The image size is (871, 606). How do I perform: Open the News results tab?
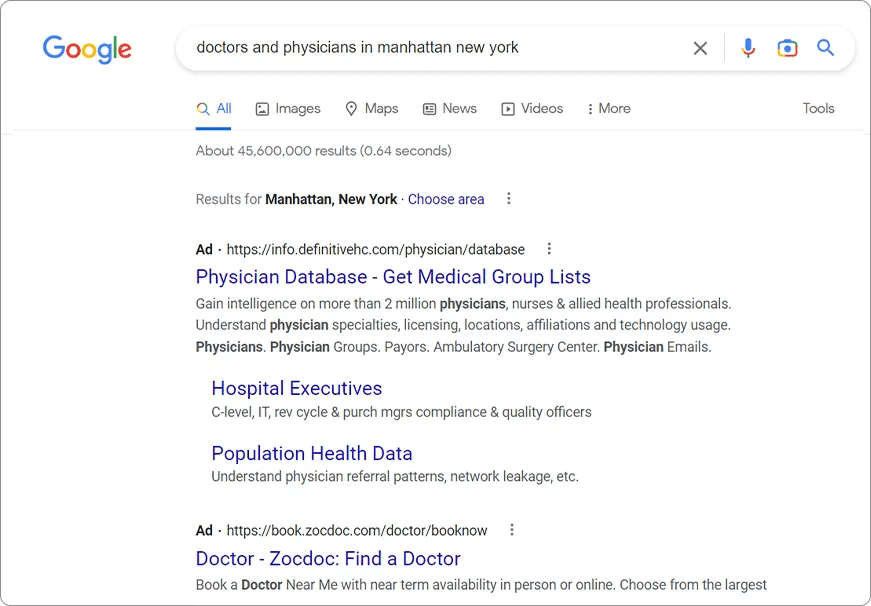450,108
